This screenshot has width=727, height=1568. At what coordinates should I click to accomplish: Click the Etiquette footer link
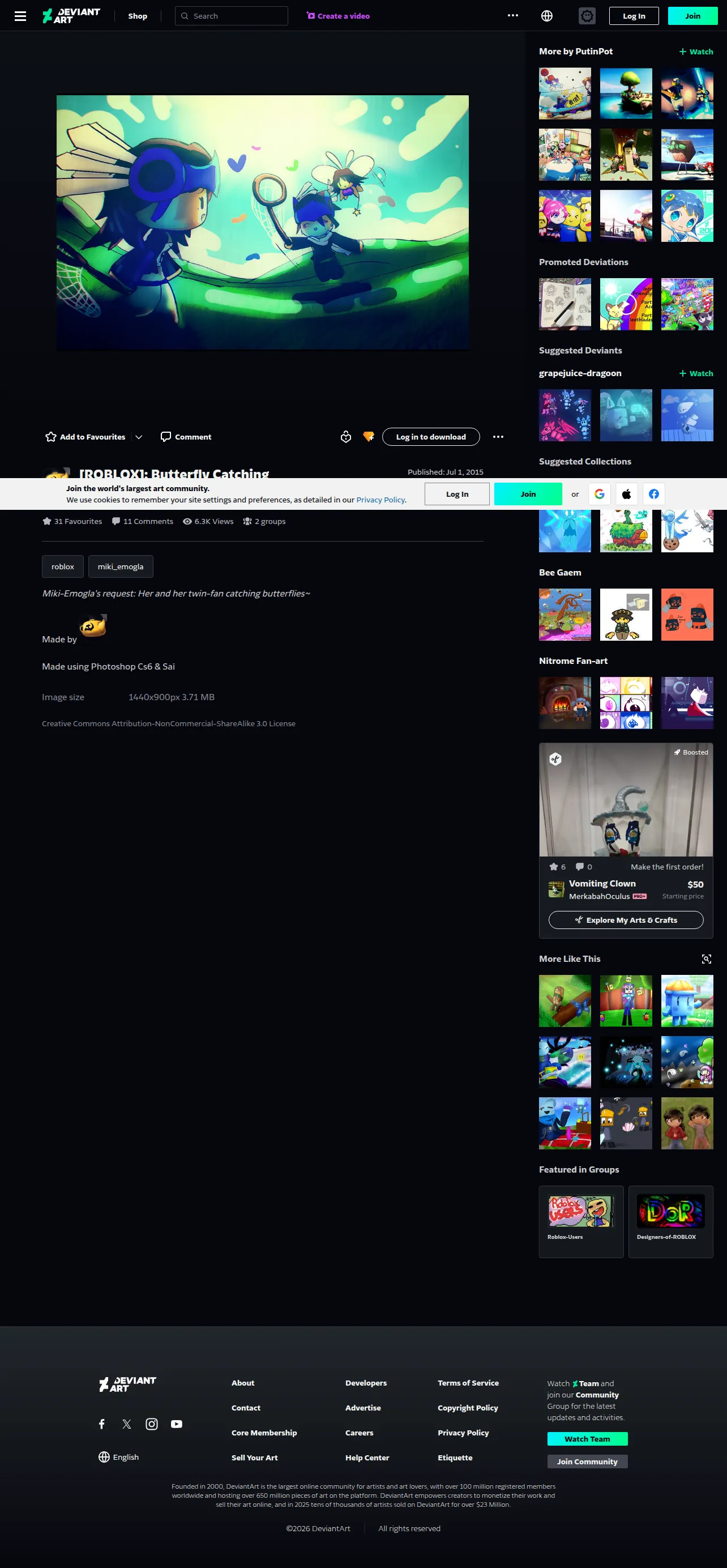pos(455,1457)
